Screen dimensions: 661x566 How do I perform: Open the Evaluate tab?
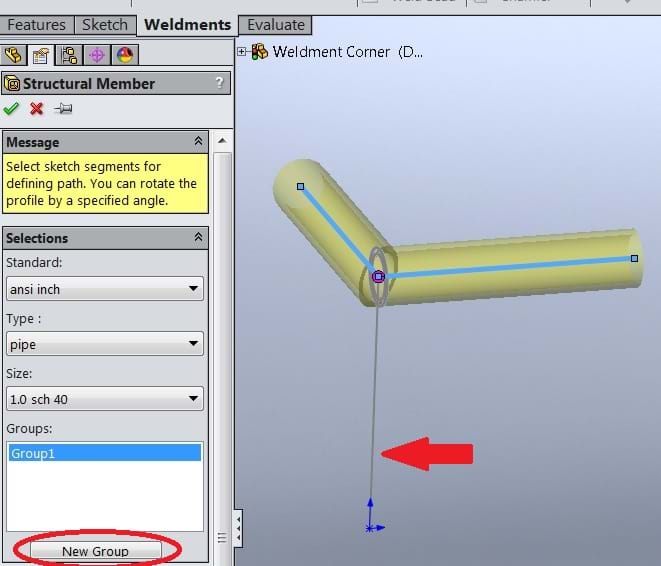pyautogui.click(x=276, y=25)
